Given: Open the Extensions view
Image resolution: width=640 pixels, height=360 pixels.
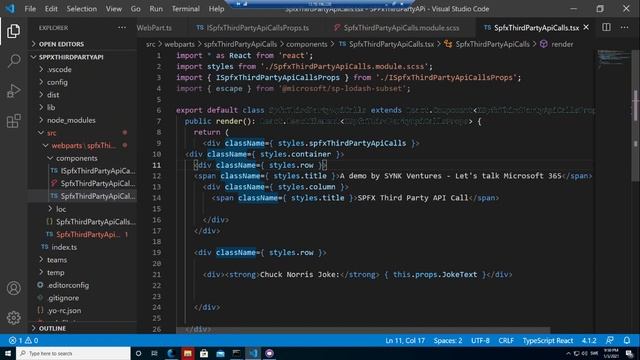Looking at the screenshot, I should pos(13,121).
